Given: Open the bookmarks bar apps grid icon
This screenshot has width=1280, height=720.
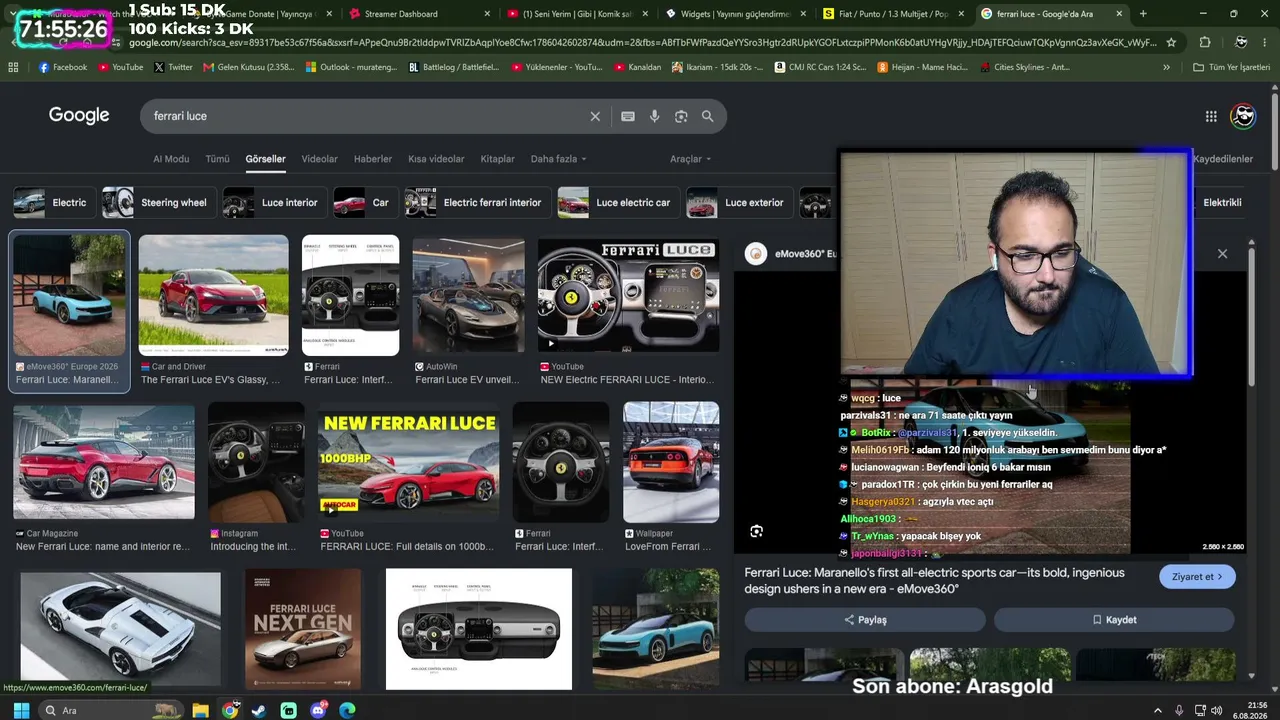Looking at the screenshot, I should (x=13, y=67).
